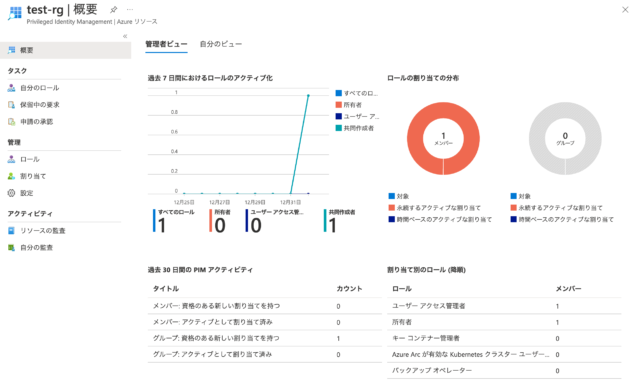
Task: Close the overview blade
Action: (625, 9)
